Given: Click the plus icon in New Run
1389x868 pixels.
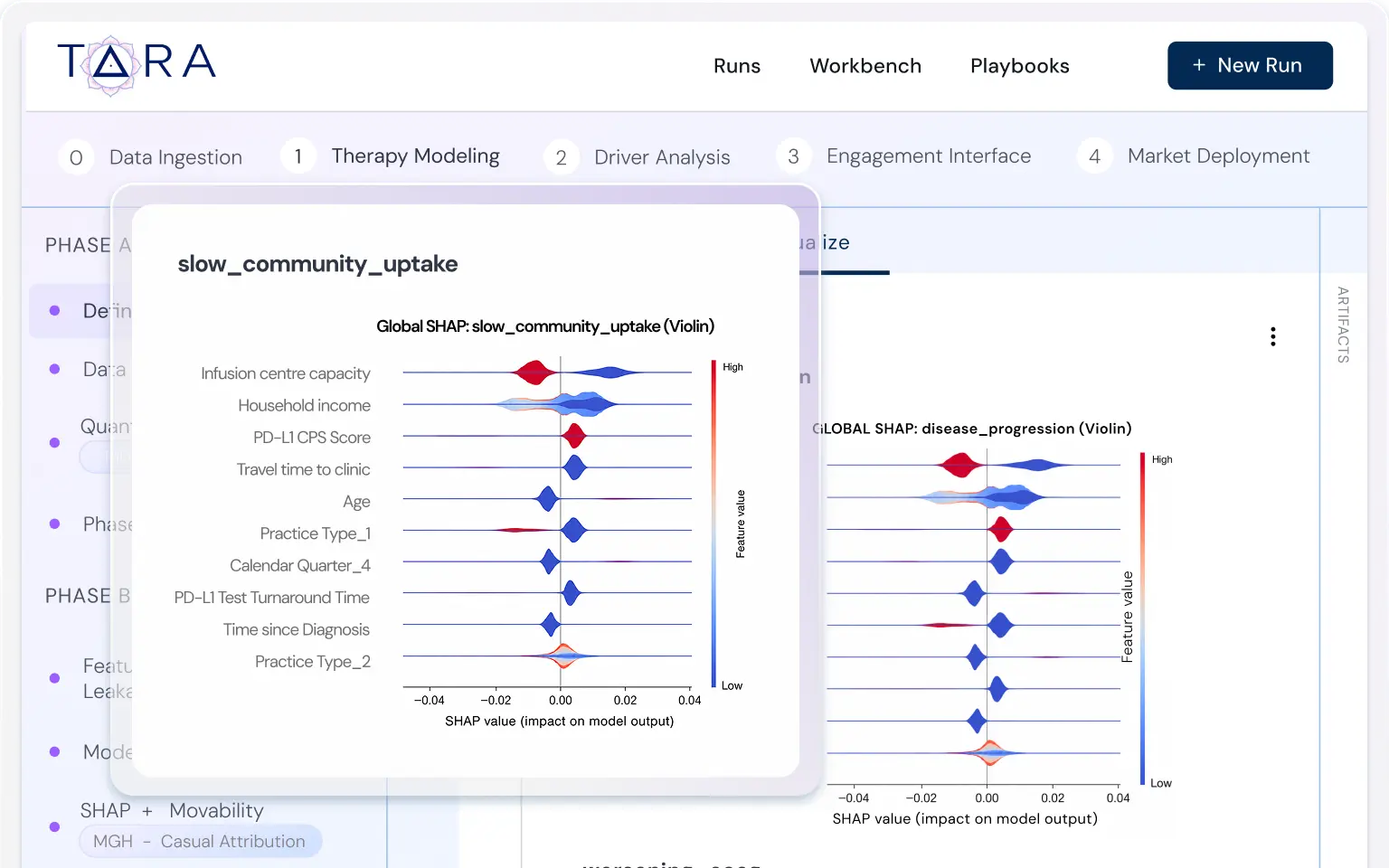Looking at the screenshot, I should click(x=1199, y=65).
